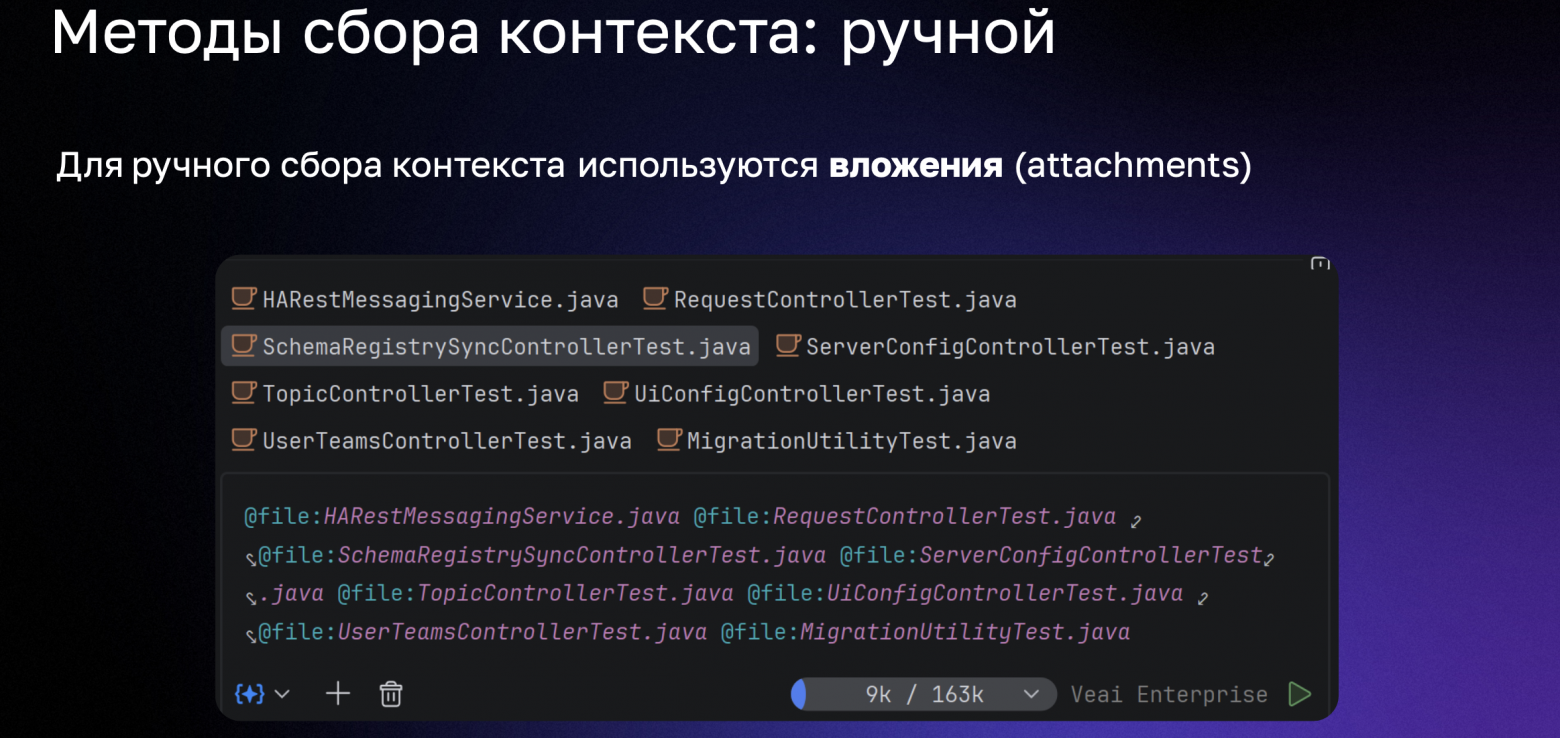
Task: Send the prompt with the green play button
Action: [1299, 694]
